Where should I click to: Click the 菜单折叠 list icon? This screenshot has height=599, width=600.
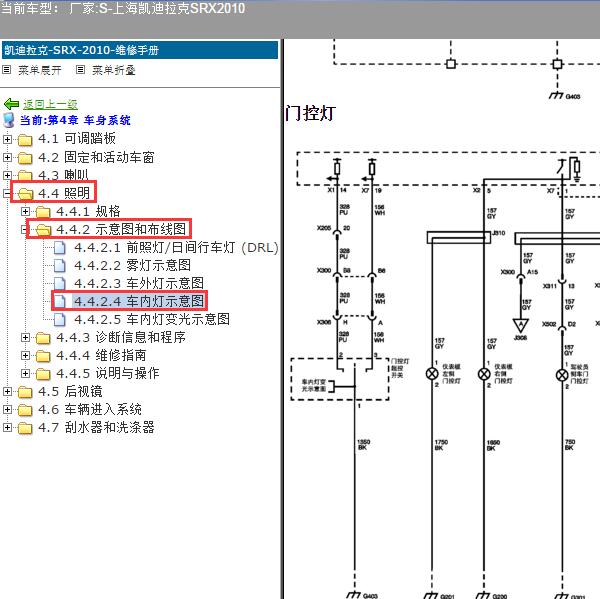click(x=80, y=70)
